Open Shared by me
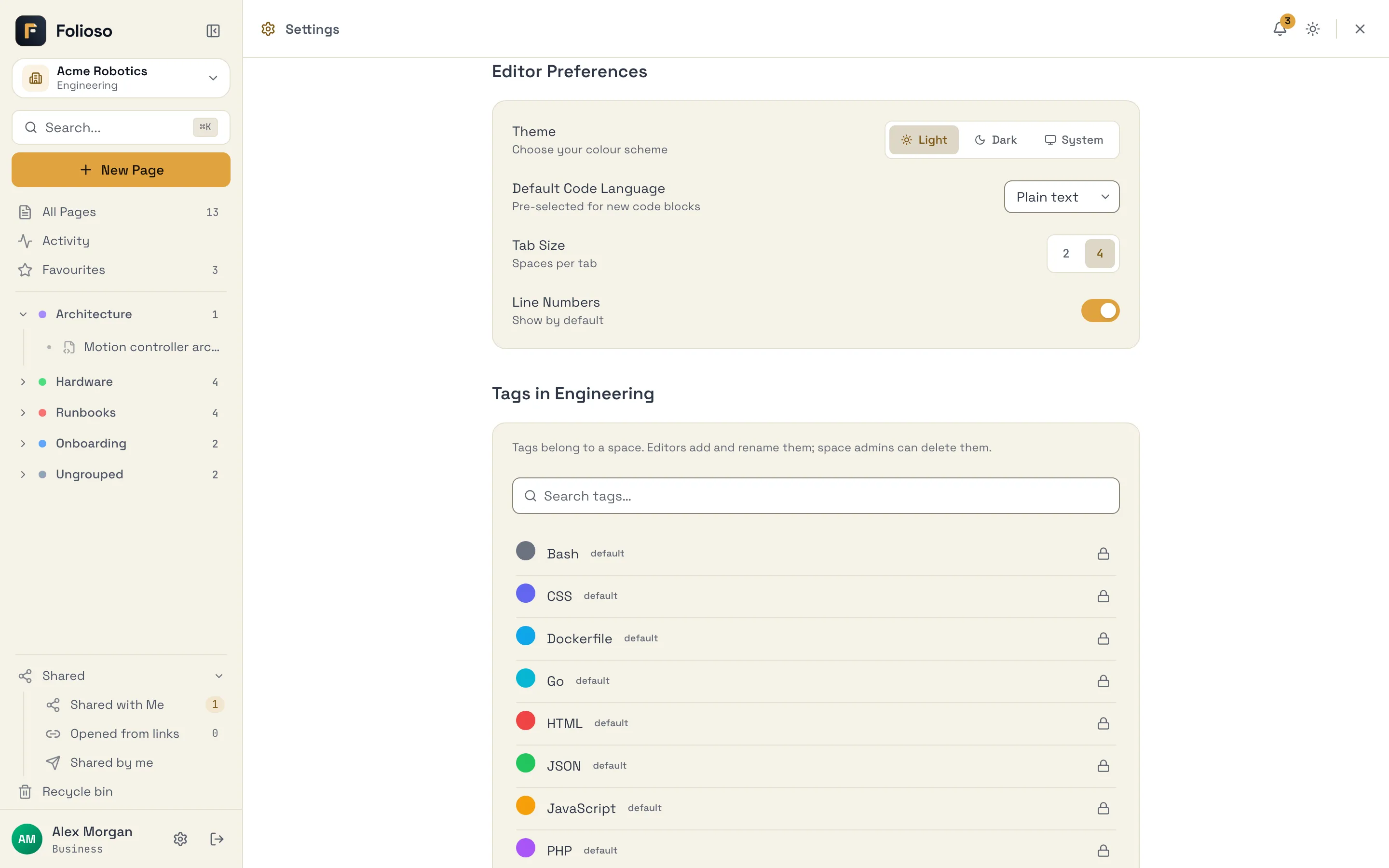The height and width of the screenshot is (868, 1389). point(135,762)
